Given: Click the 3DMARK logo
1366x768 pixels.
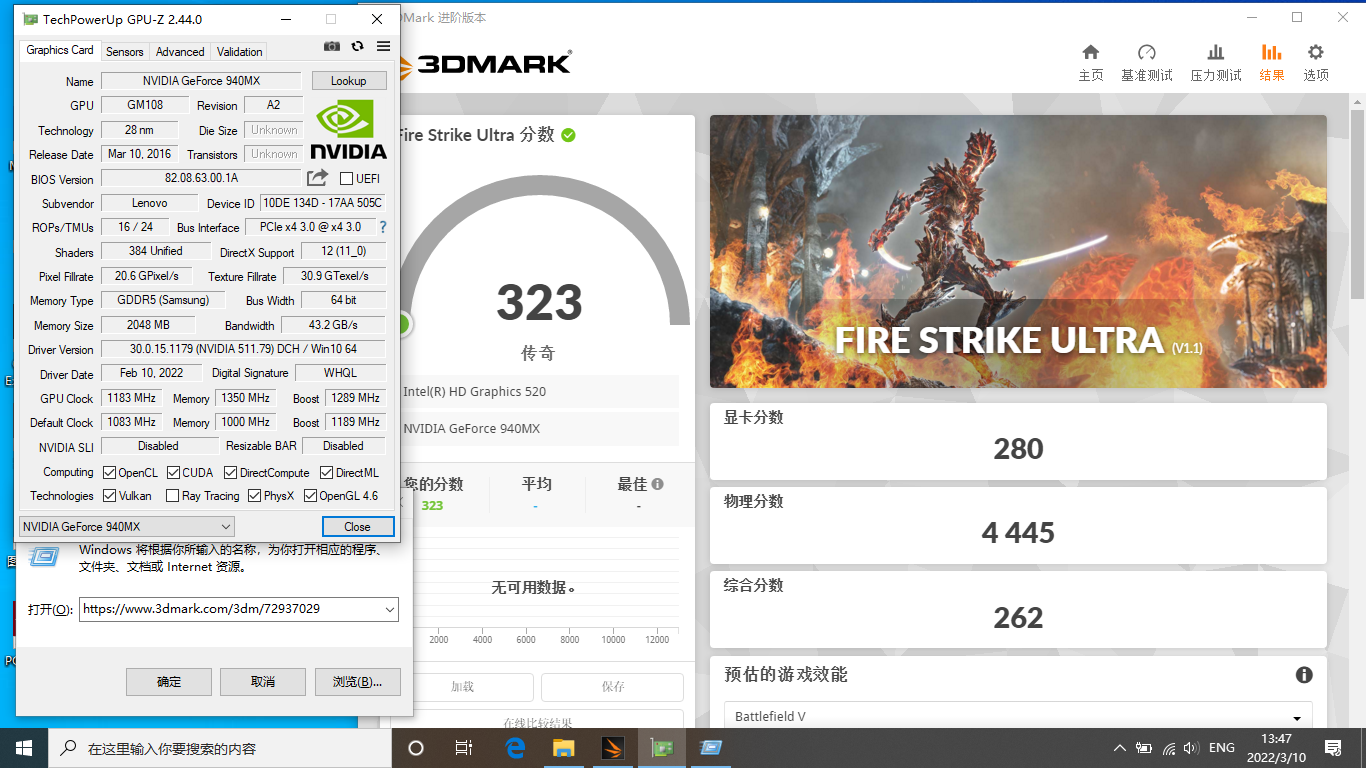Looking at the screenshot, I should coord(485,64).
